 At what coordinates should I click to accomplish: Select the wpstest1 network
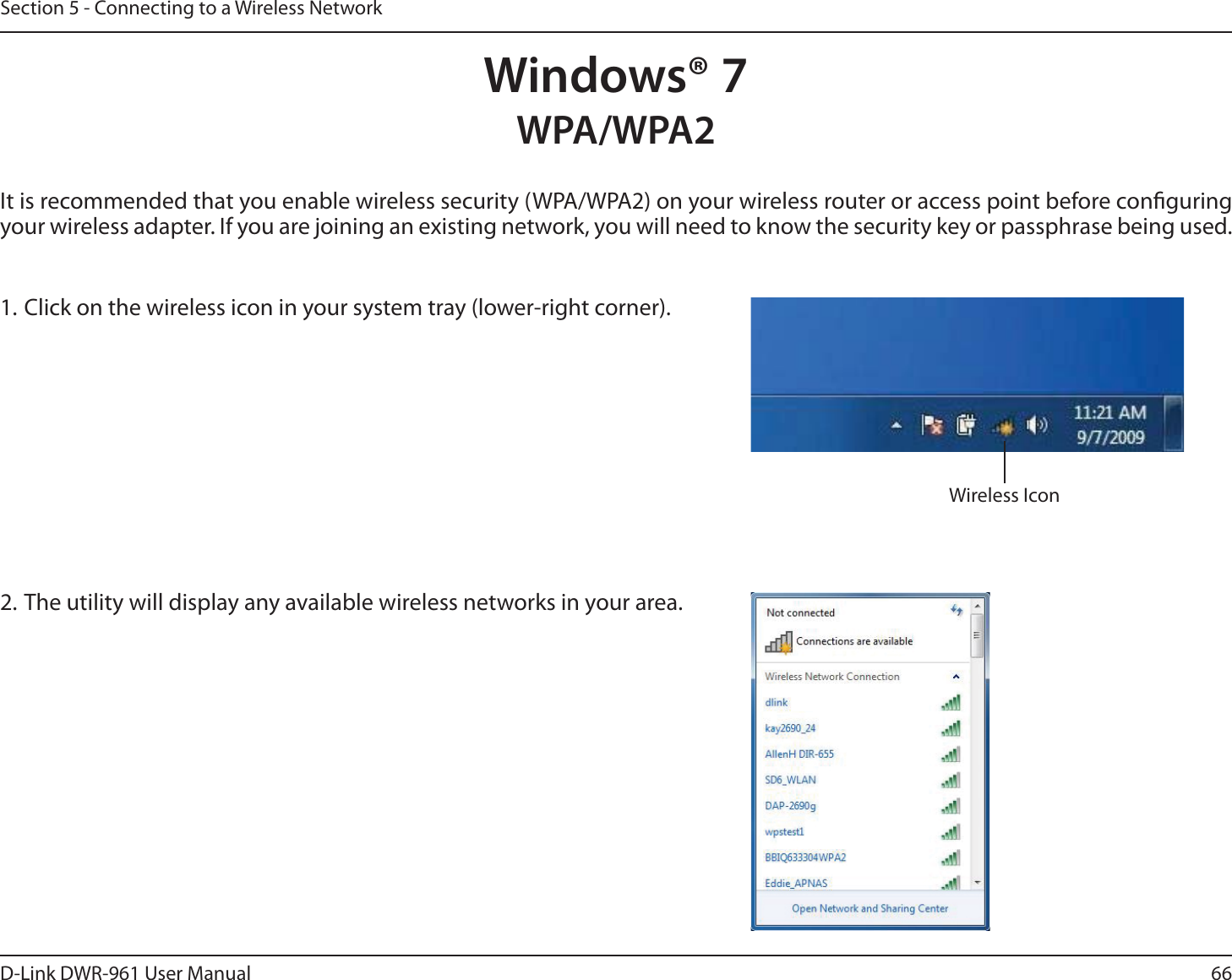[x=861, y=832]
